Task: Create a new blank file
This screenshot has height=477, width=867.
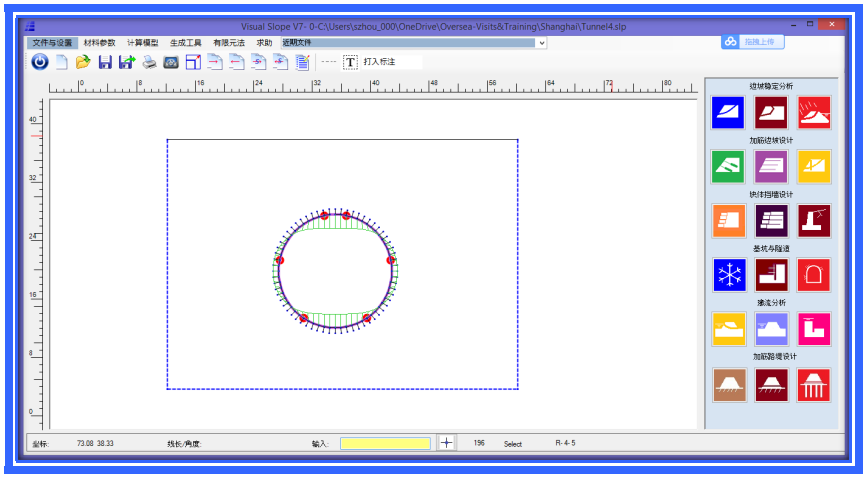Action: click(62, 62)
